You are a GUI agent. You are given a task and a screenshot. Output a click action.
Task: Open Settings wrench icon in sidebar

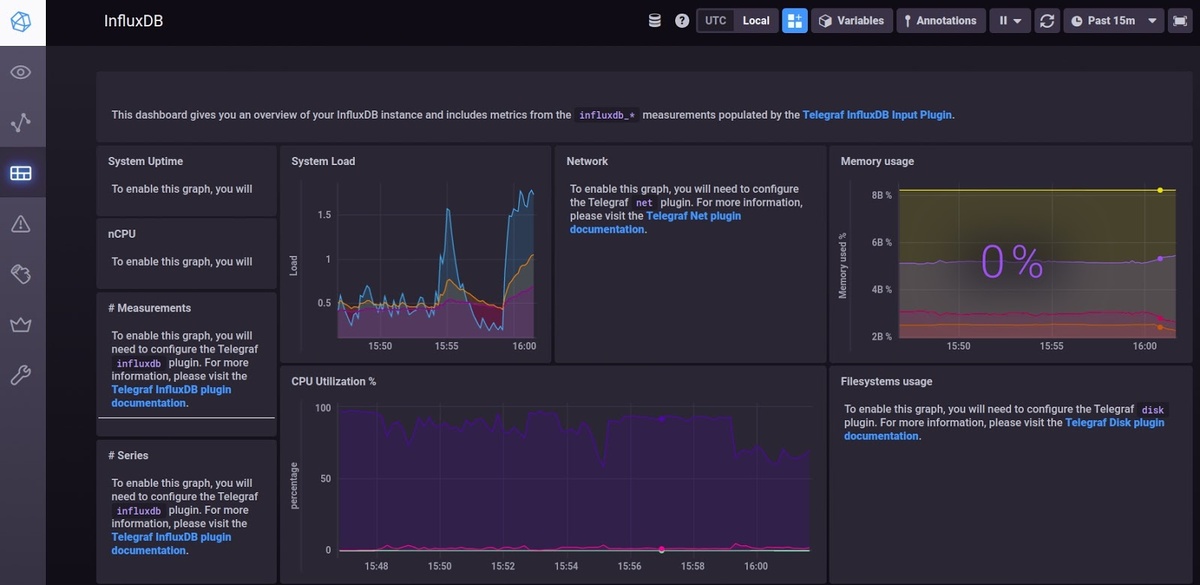pyautogui.click(x=21, y=375)
